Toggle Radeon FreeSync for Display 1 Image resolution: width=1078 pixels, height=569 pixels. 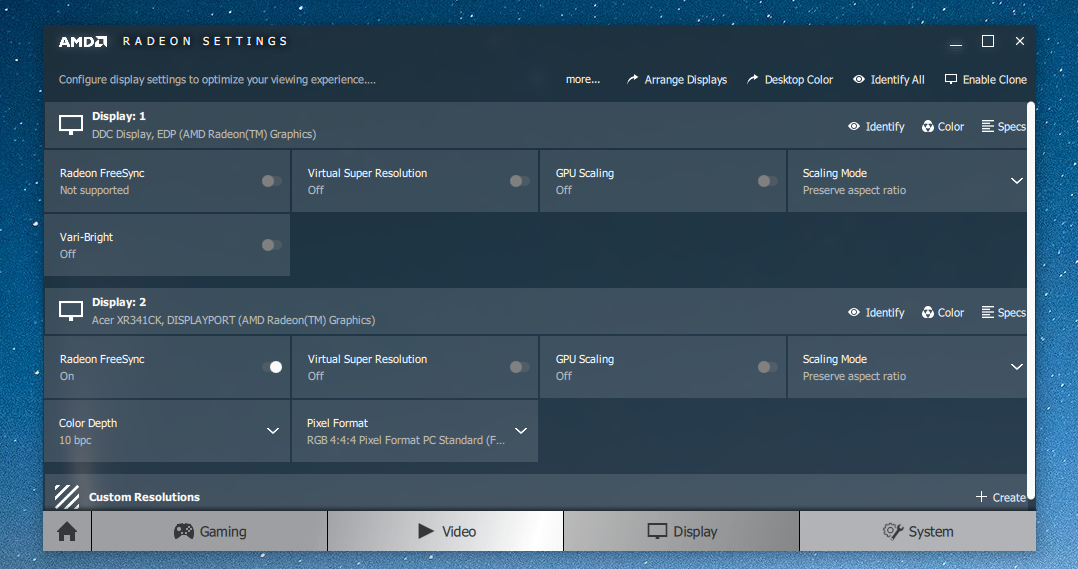pos(272,181)
